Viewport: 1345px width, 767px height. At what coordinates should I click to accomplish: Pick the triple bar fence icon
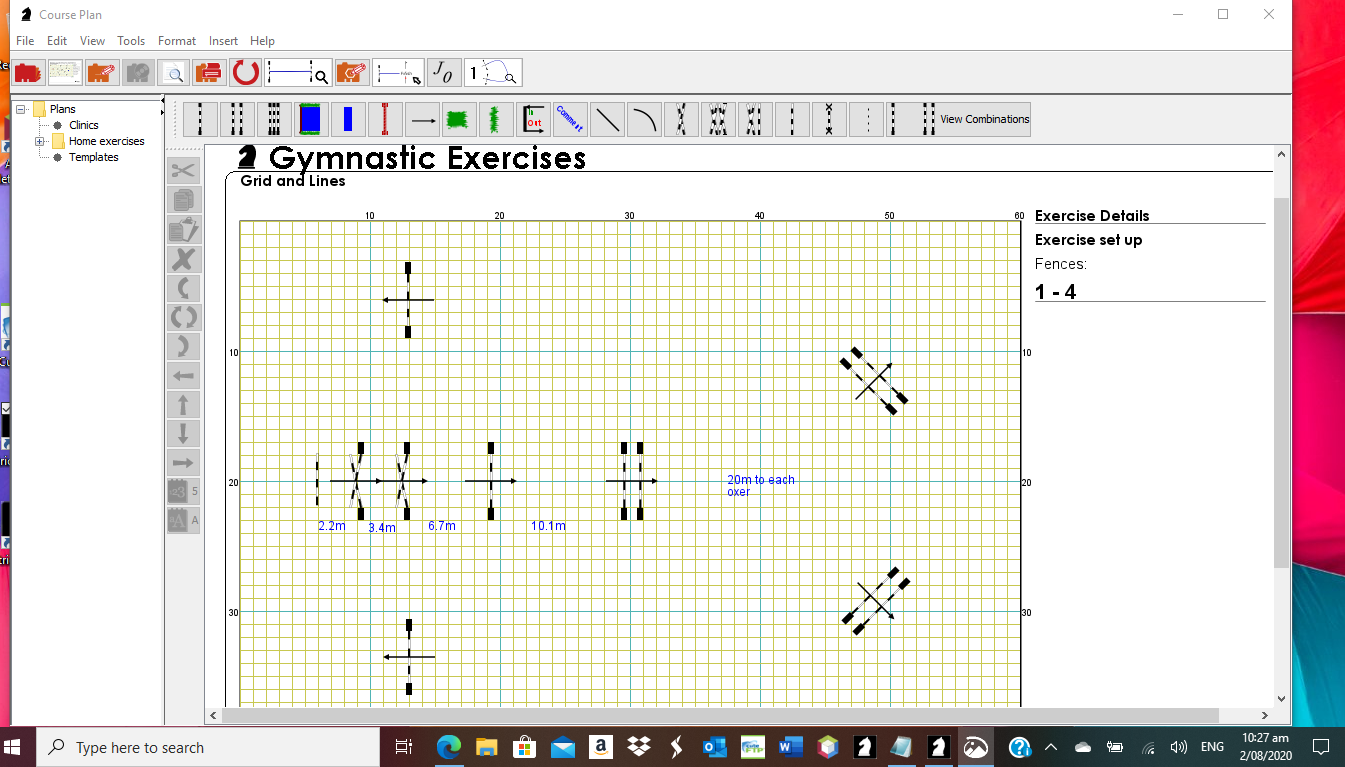(x=273, y=120)
